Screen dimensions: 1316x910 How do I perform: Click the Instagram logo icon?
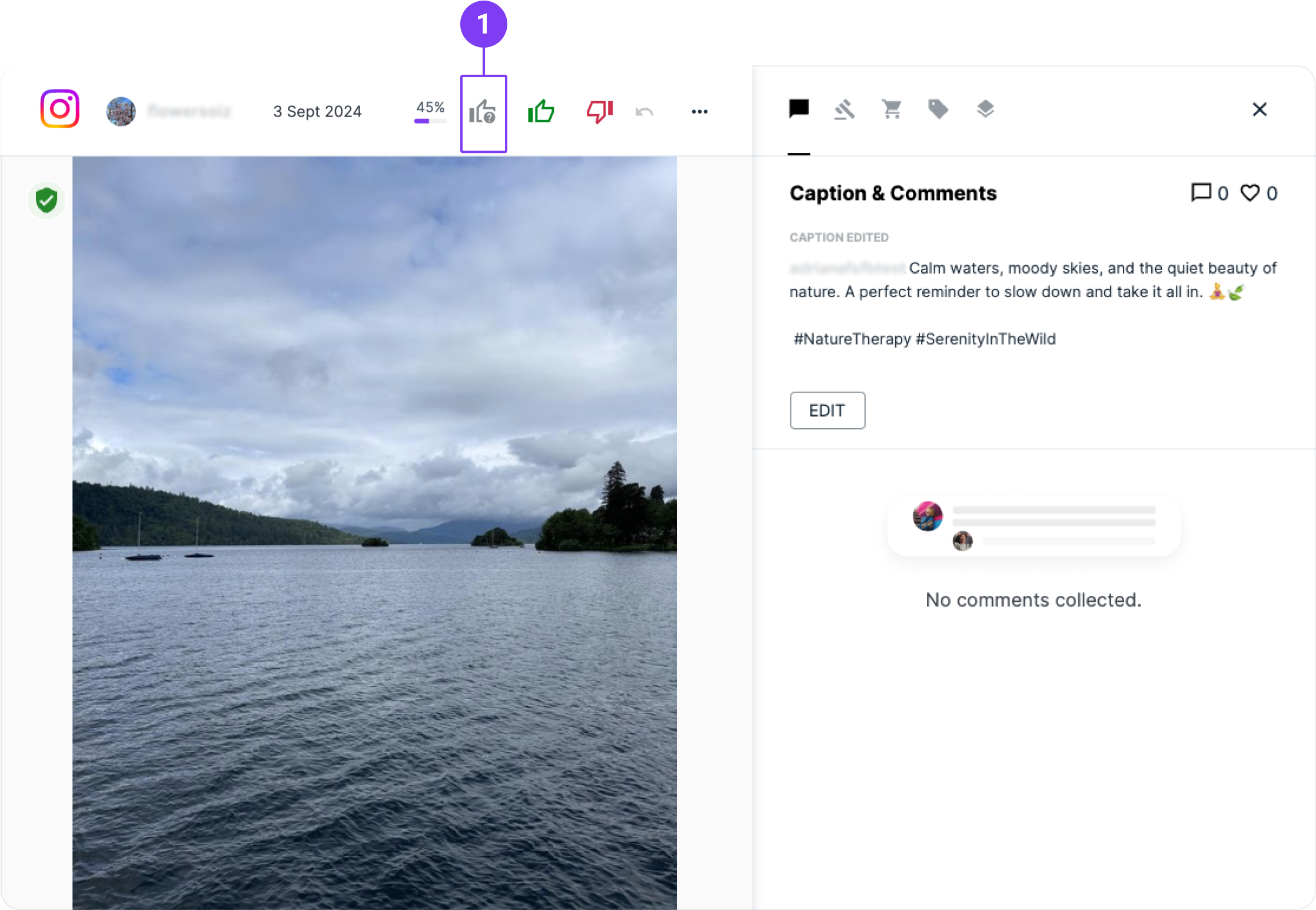coord(60,109)
